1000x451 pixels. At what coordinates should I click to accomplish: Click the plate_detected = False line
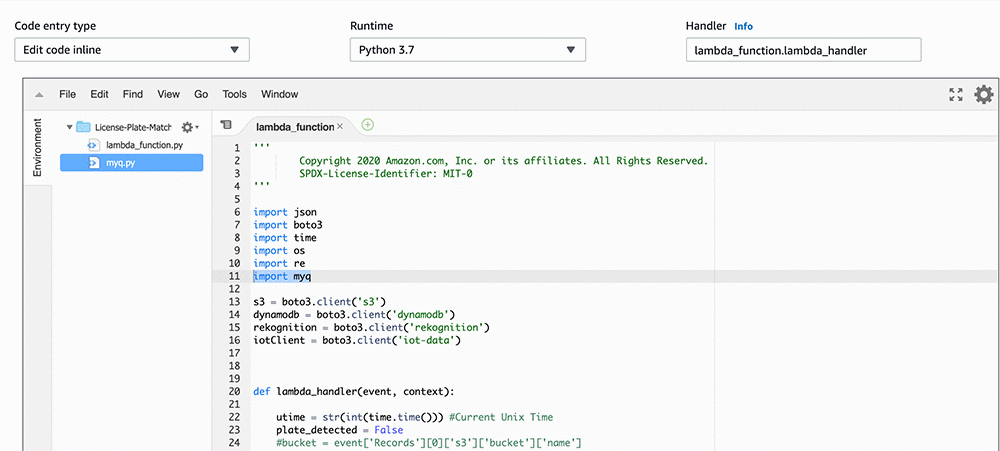coord(340,429)
